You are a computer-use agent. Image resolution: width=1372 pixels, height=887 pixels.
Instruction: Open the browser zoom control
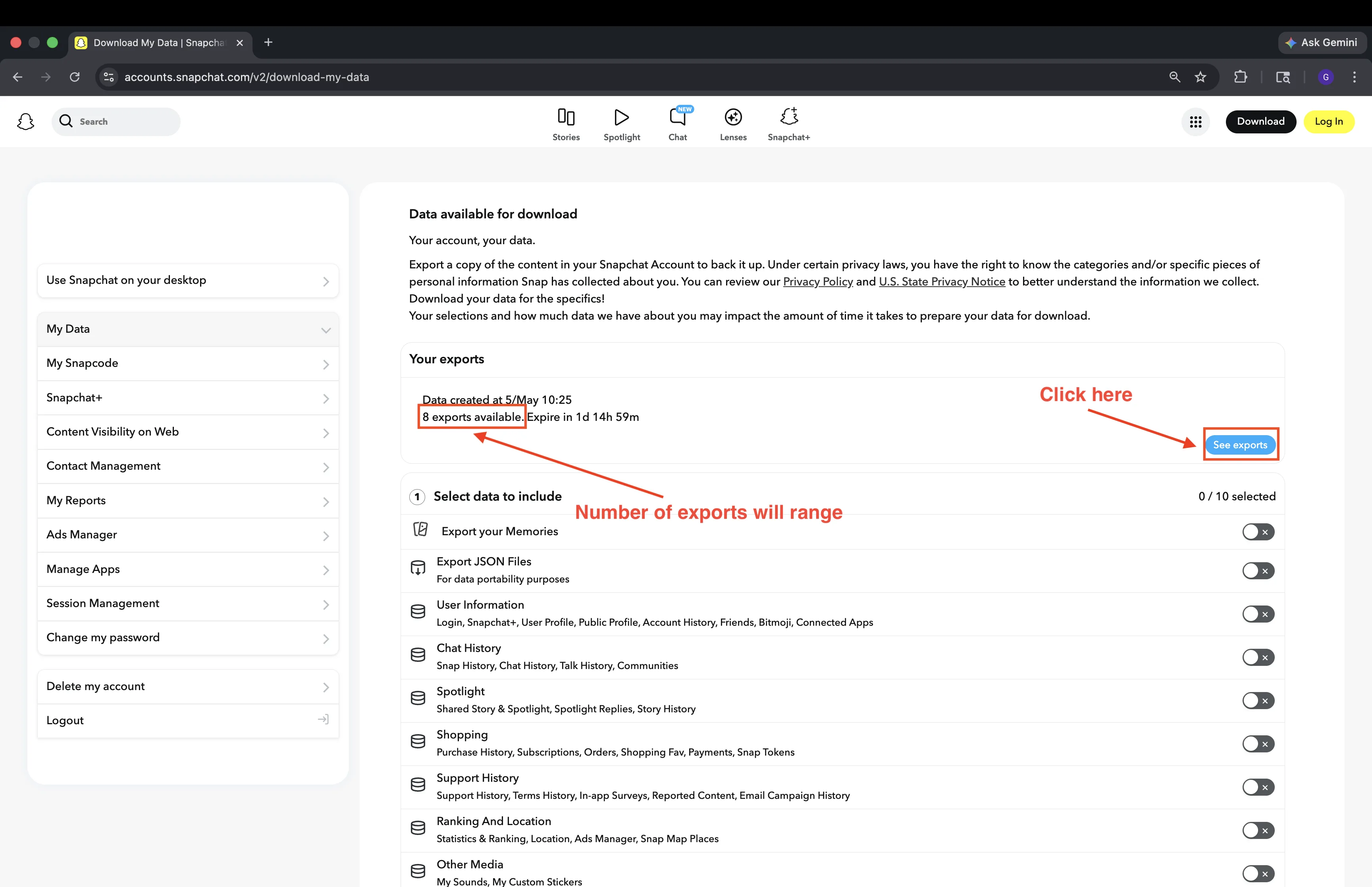pyautogui.click(x=1175, y=77)
